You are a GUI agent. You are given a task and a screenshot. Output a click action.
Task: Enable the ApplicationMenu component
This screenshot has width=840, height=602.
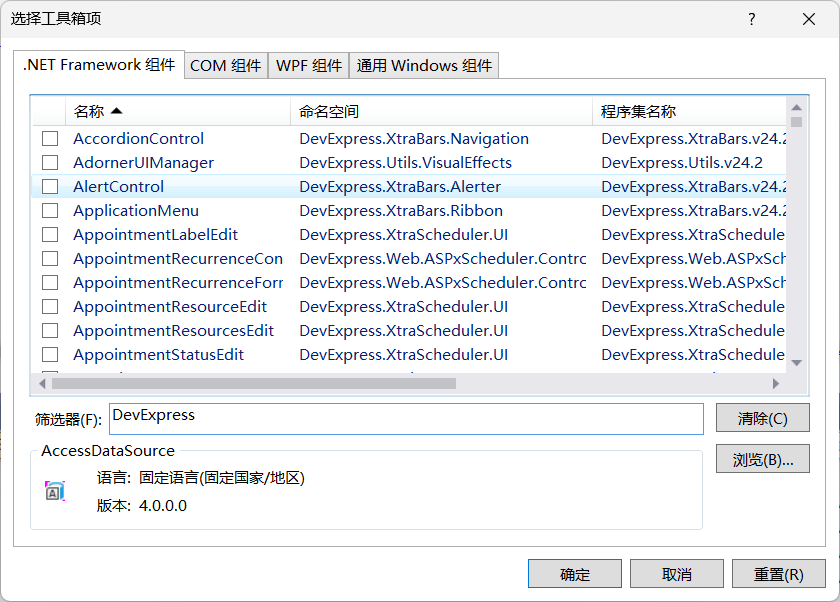pos(49,210)
